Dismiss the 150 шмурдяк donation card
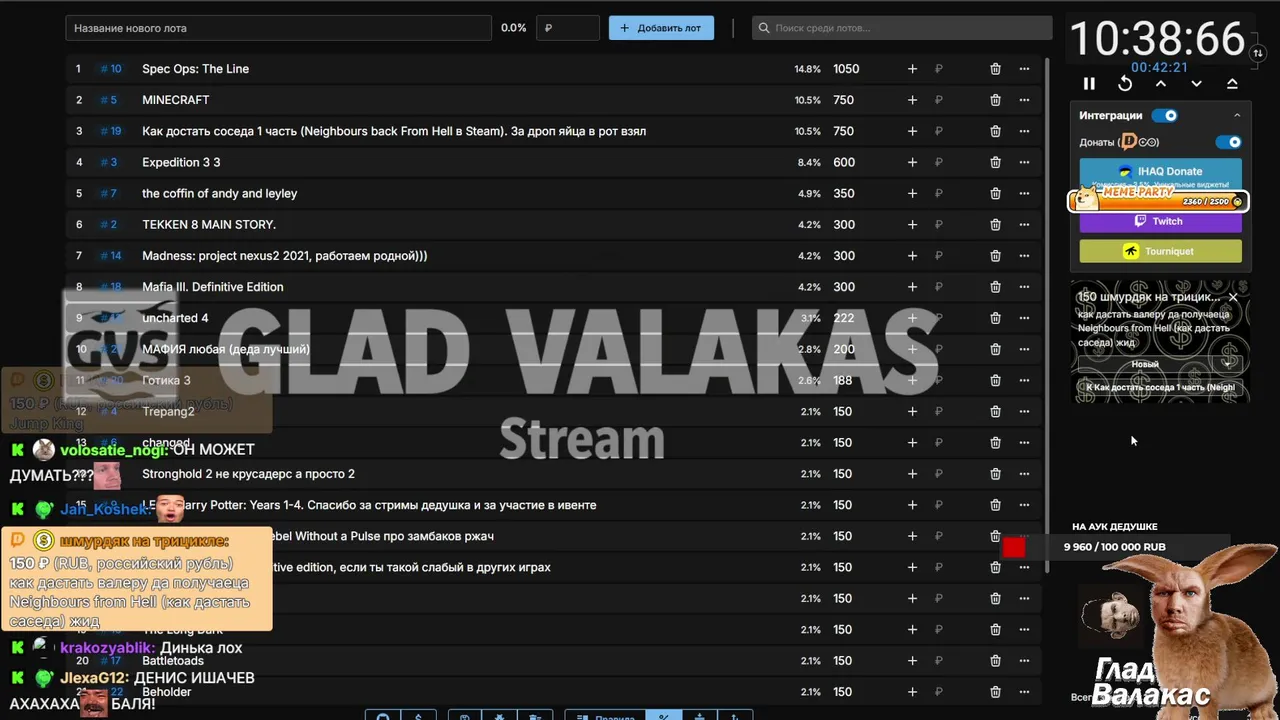The image size is (1280, 720). coord(1233,297)
